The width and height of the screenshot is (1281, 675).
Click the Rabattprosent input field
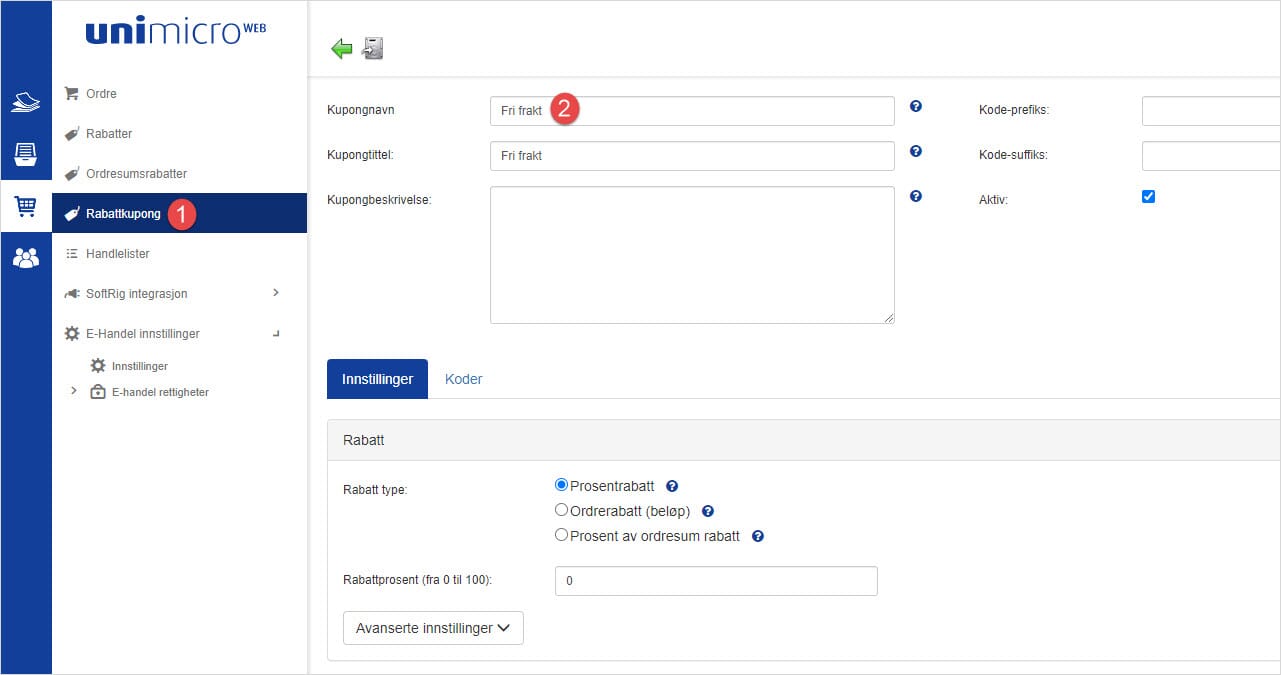coord(715,581)
